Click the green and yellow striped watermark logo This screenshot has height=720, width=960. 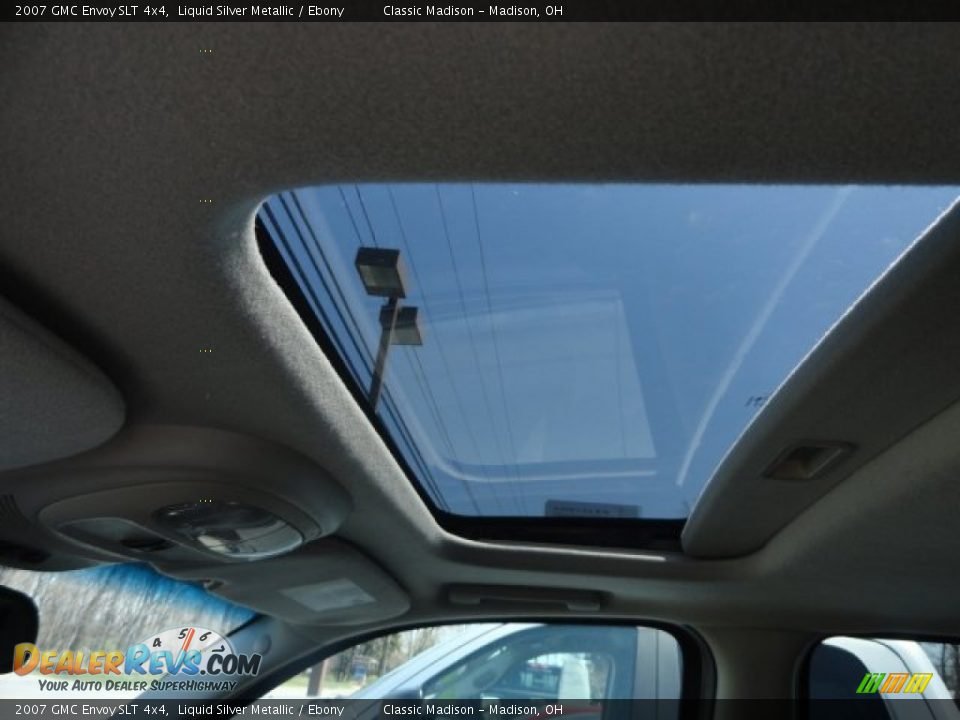point(894,683)
